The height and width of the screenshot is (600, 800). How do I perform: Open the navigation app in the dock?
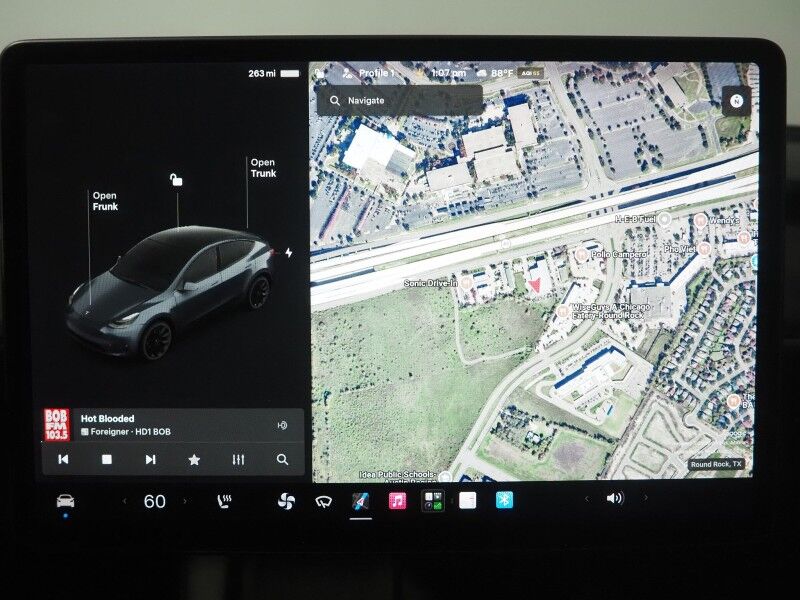(361, 501)
